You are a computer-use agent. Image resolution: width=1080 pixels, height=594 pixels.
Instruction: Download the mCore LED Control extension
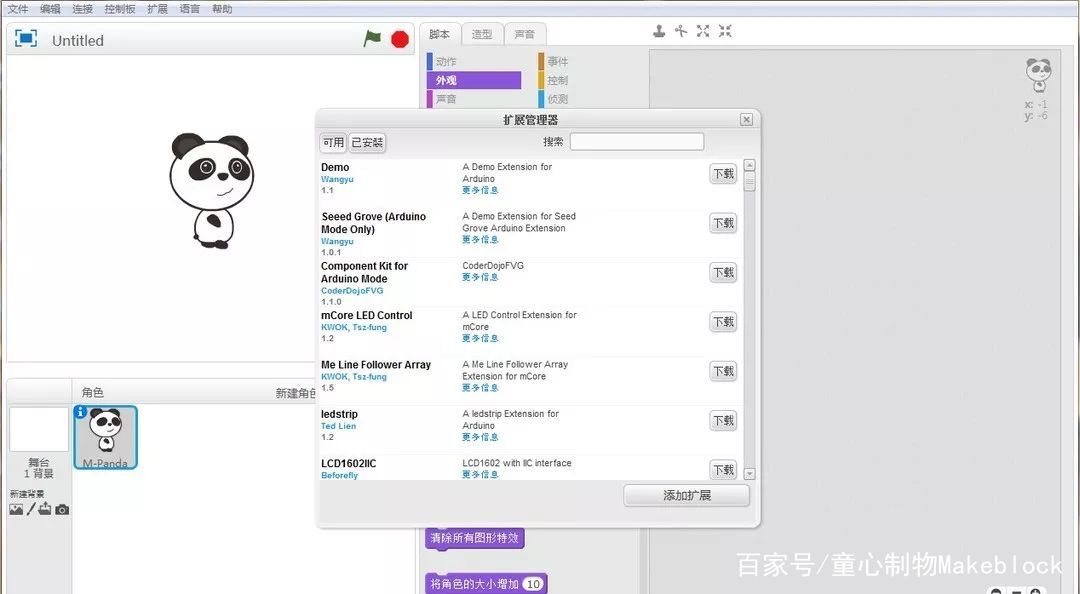[x=723, y=322]
